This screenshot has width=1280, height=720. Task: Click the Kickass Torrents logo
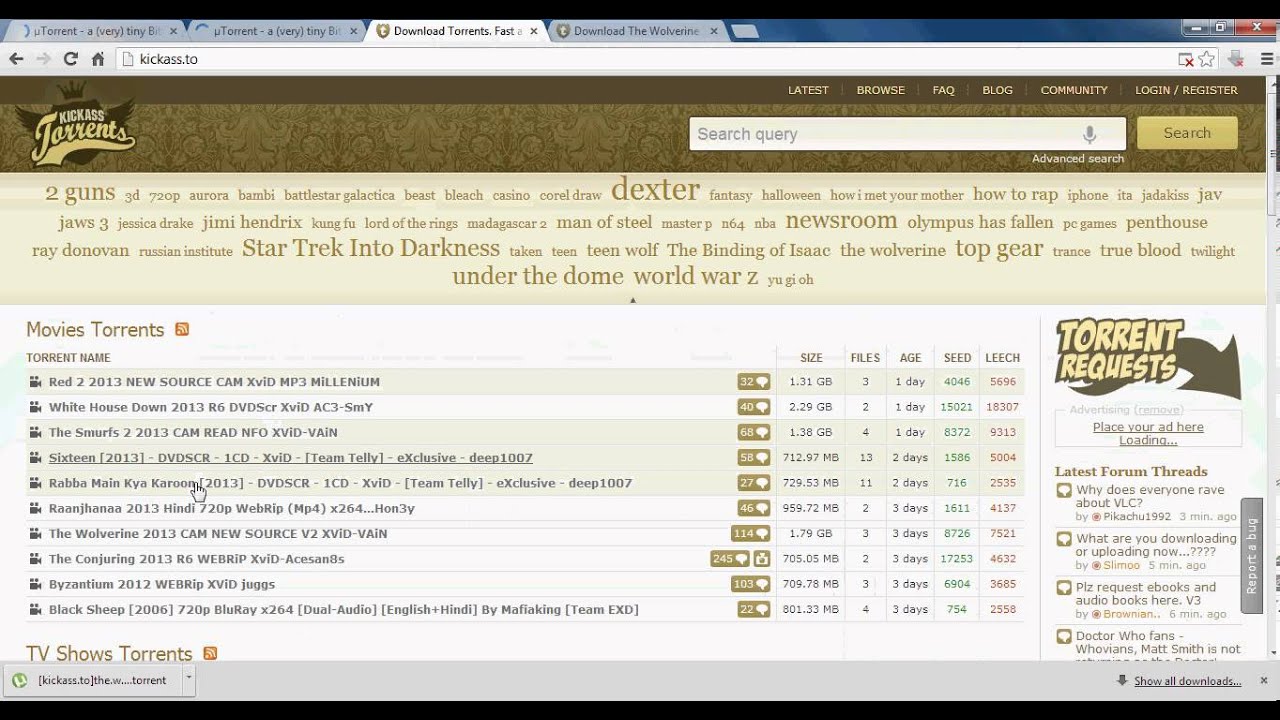[x=82, y=124]
